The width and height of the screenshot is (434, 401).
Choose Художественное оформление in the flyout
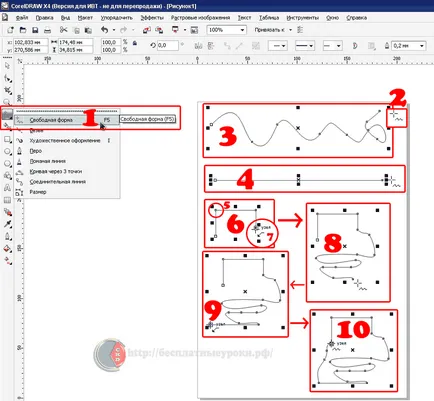[66, 141]
